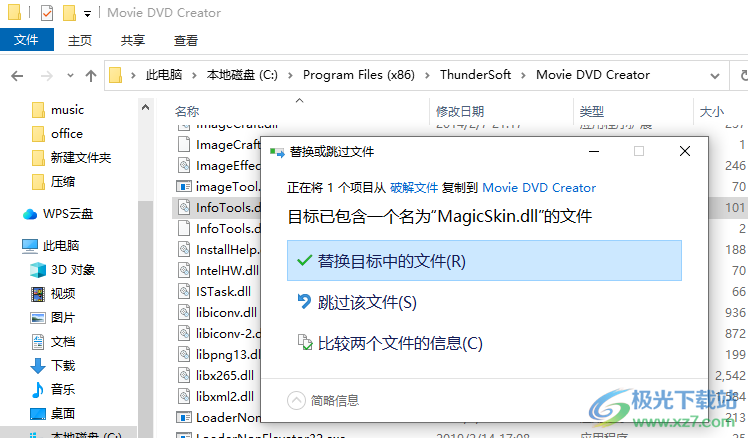The width and height of the screenshot is (748, 438).
Task: Switch to the 共享 ribbon tab
Action: [x=133, y=40]
